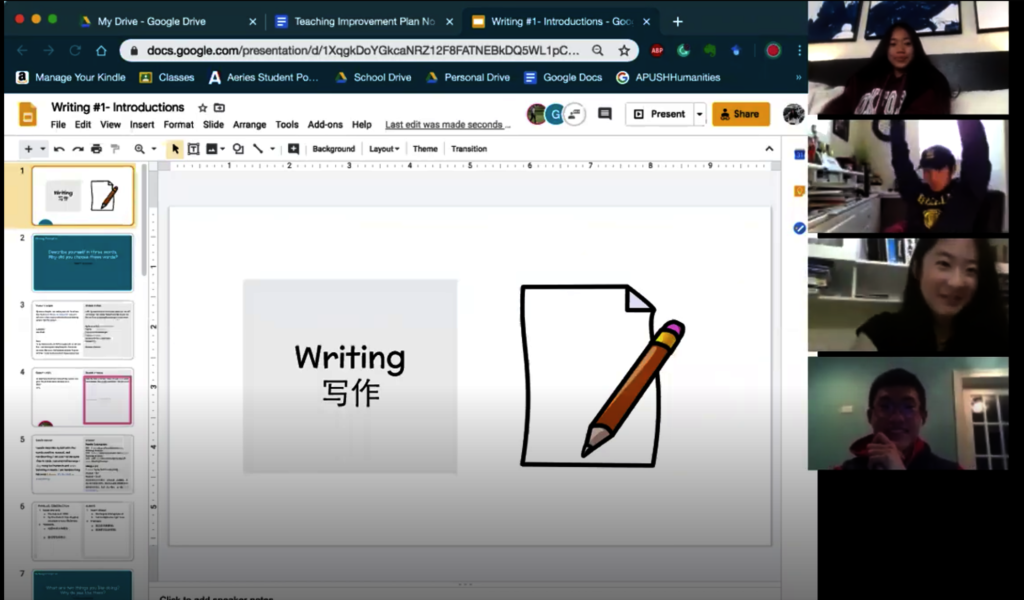Switch to Teaching Improvement Plan tab
This screenshot has height=600, width=1024.
point(362,21)
